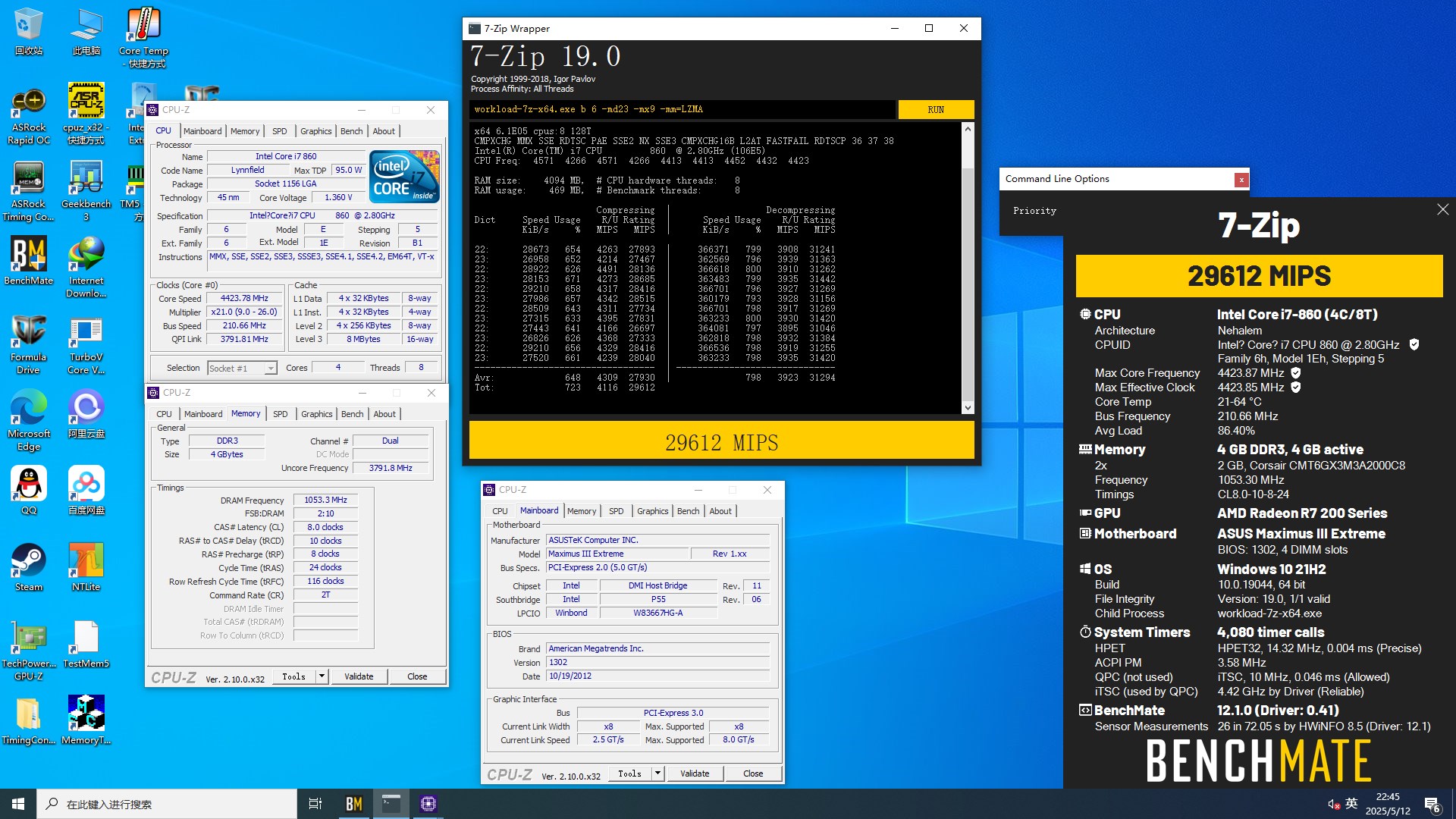Viewport: 1456px width, 819px height.
Task: Open ASRock Rapid OC desktop icon
Action: click(x=28, y=115)
